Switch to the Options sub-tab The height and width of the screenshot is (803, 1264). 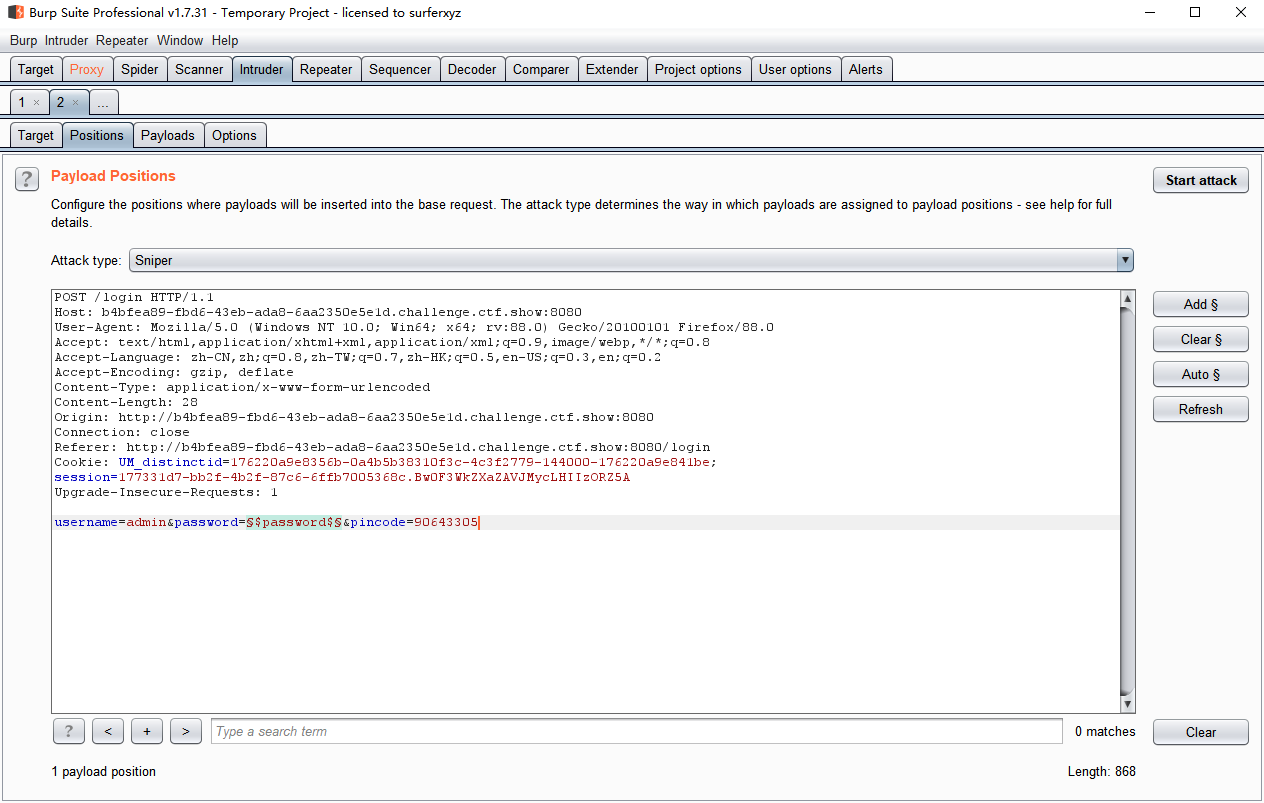tap(234, 135)
